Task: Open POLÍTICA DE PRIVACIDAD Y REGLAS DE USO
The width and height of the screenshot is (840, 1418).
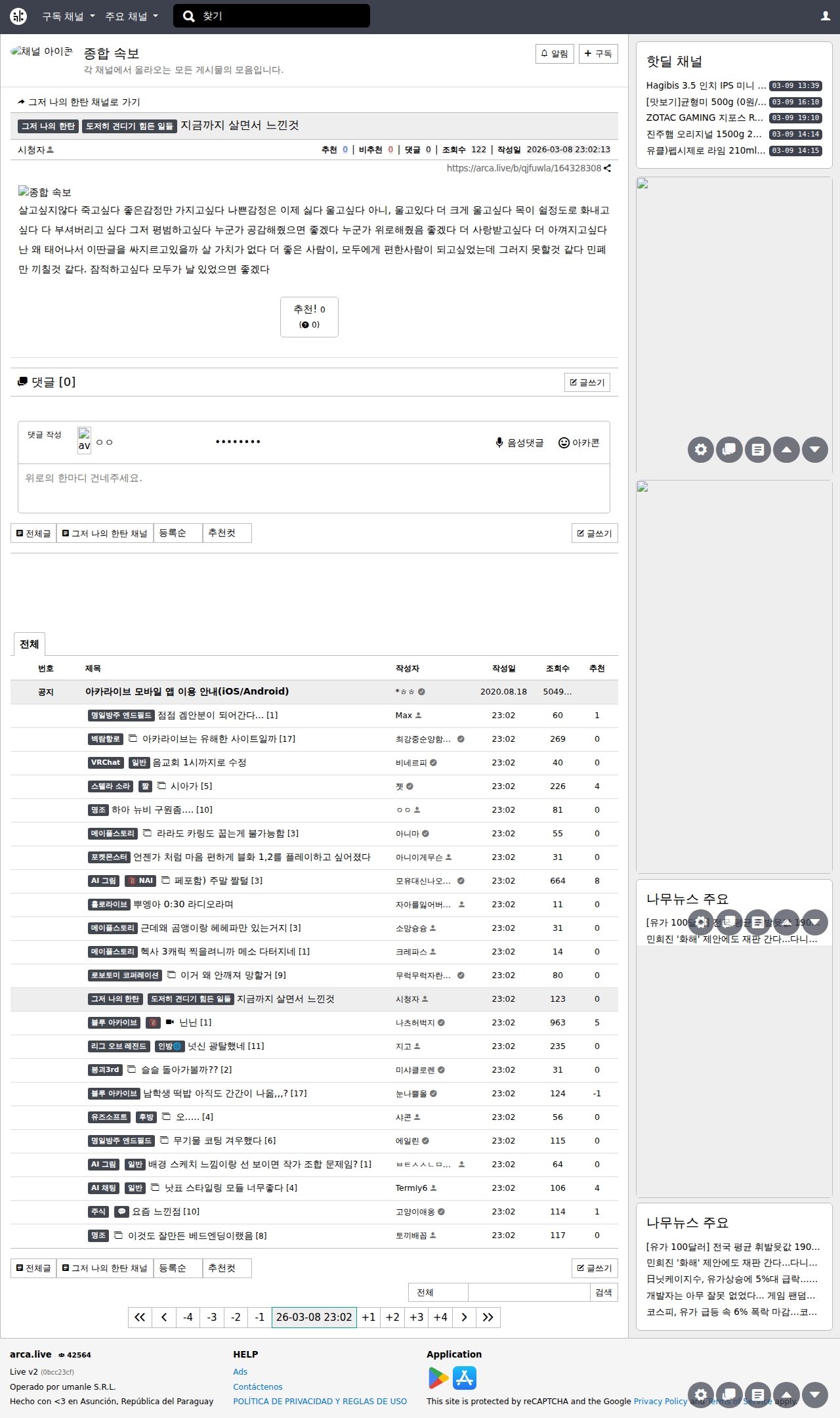Action: (x=320, y=1401)
